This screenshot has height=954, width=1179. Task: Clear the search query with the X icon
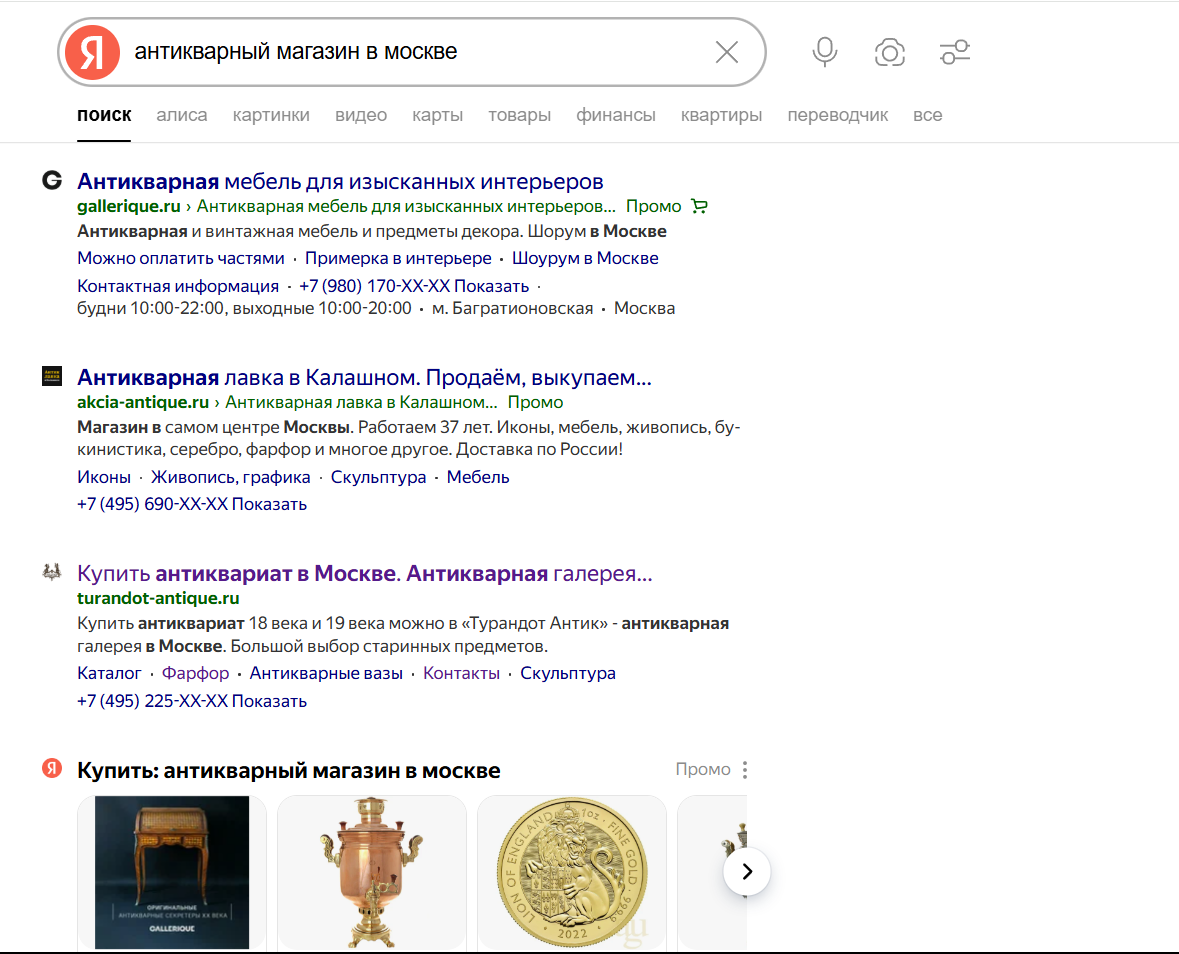click(x=726, y=53)
